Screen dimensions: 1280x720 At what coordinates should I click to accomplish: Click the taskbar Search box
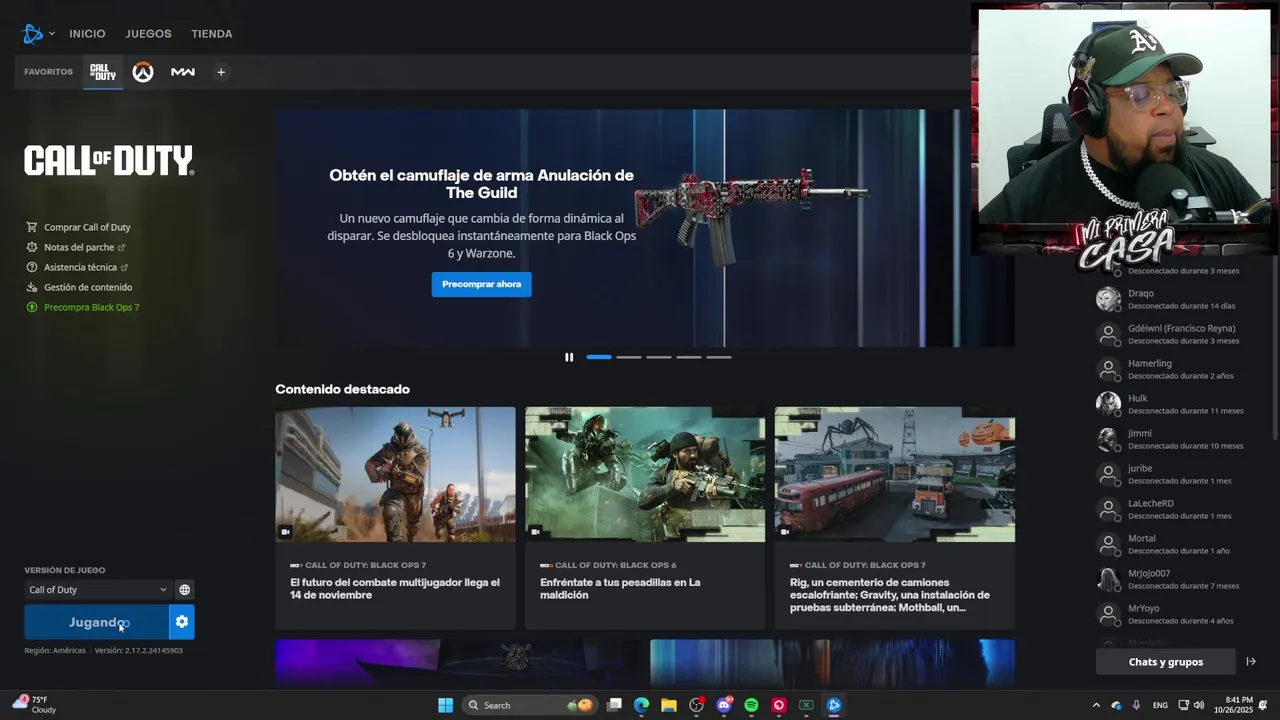(x=530, y=705)
